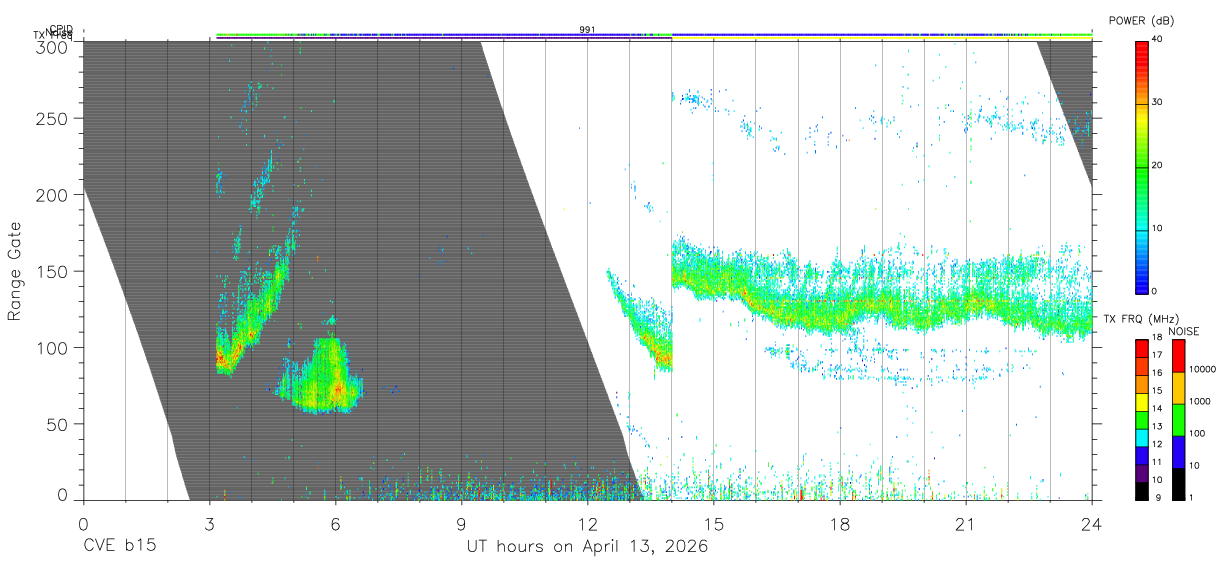Click the TX frequency color bar
The width and height of the screenshot is (1228, 567).
tap(1142, 420)
